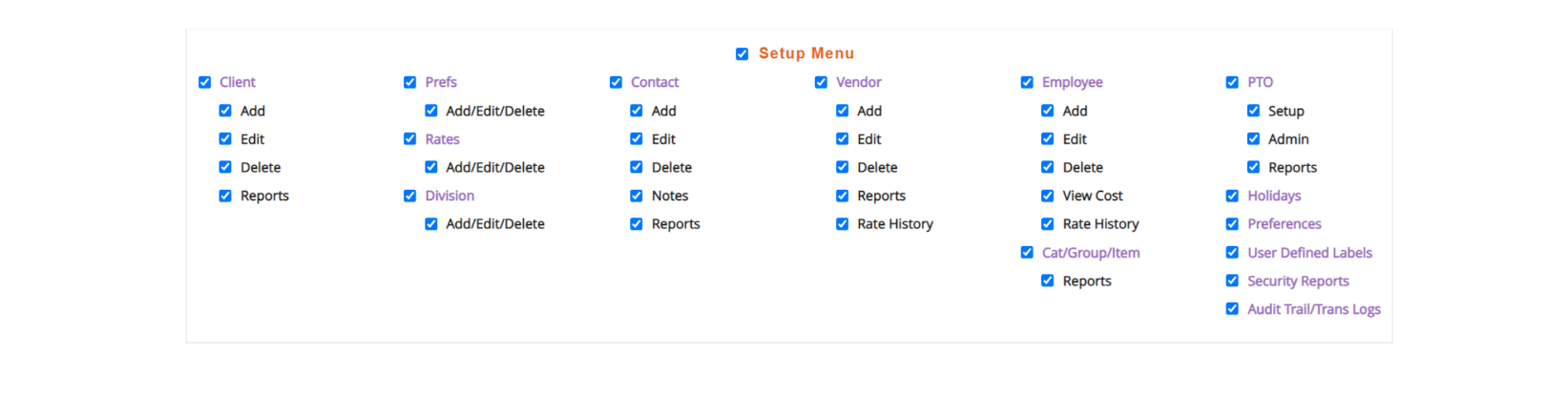The image size is (1568, 396).
Task: Uncheck Add under Vendor
Action: tap(843, 111)
